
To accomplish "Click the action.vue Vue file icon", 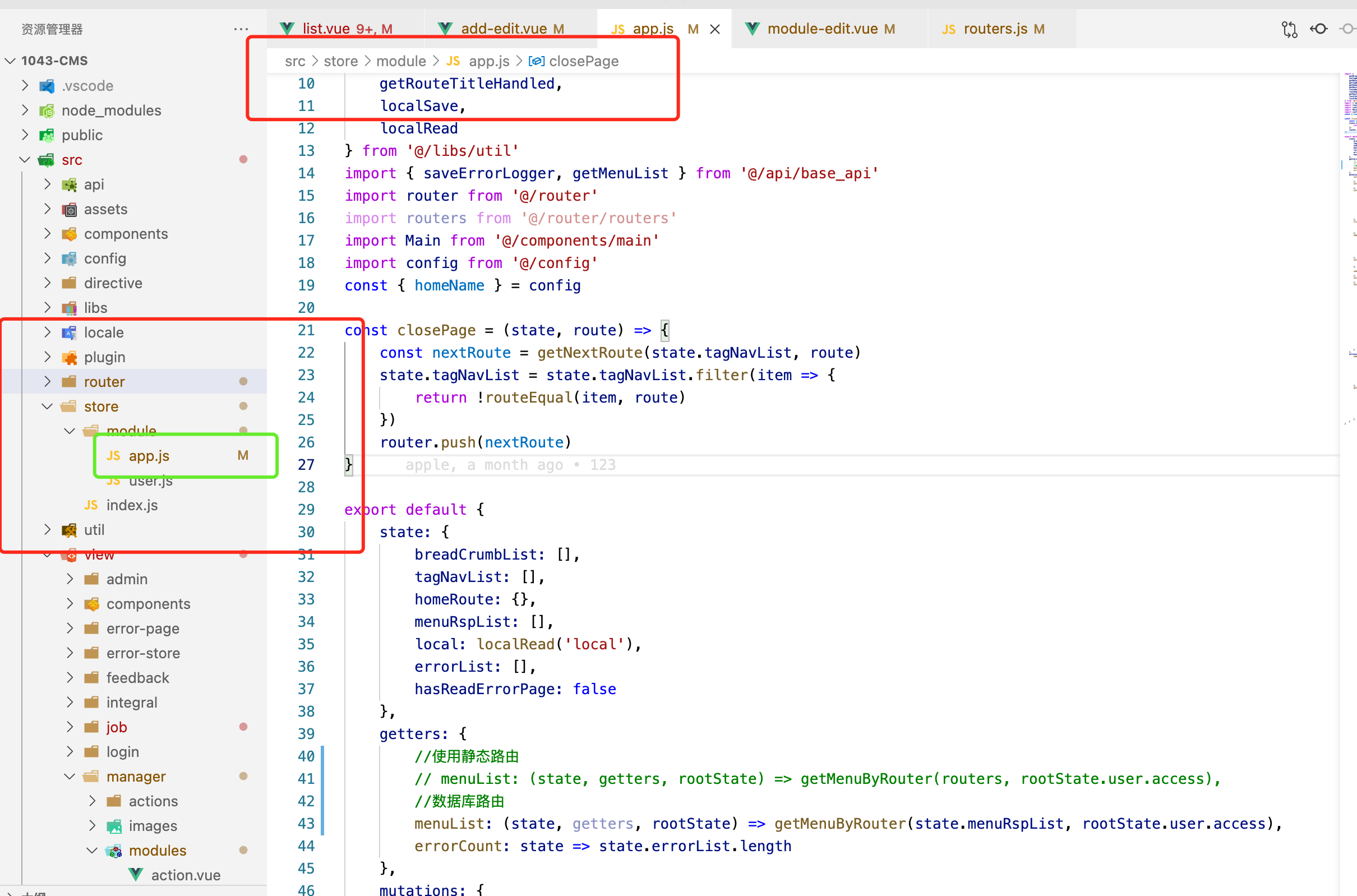I will [x=136, y=874].
